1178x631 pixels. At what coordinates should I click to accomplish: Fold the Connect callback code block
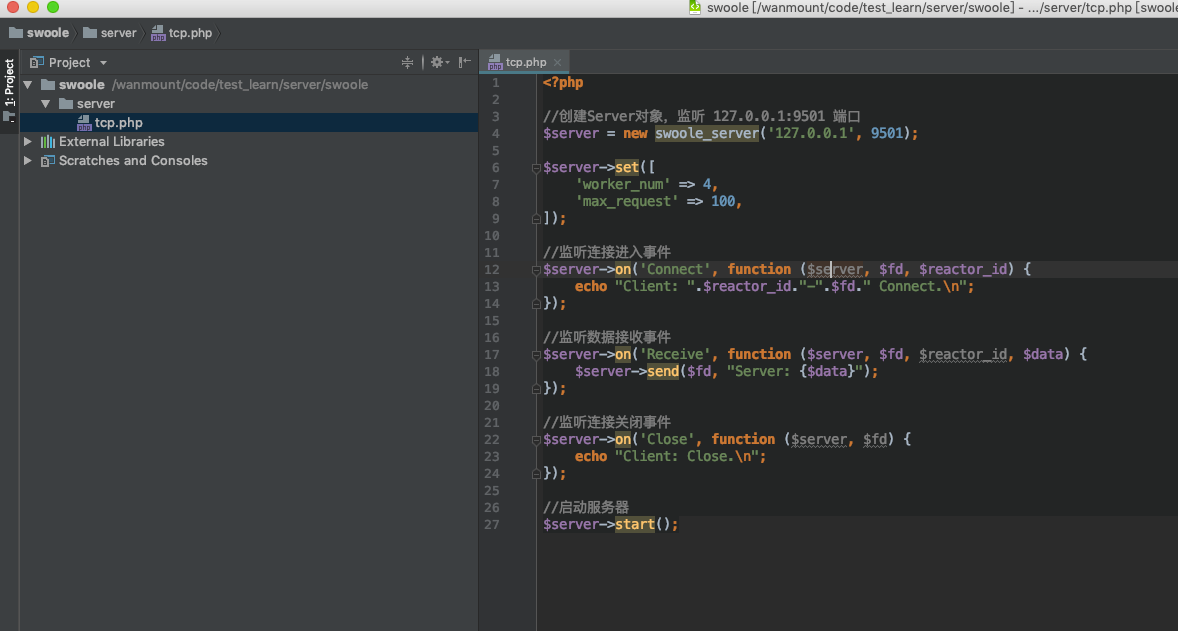click(537, 270)
